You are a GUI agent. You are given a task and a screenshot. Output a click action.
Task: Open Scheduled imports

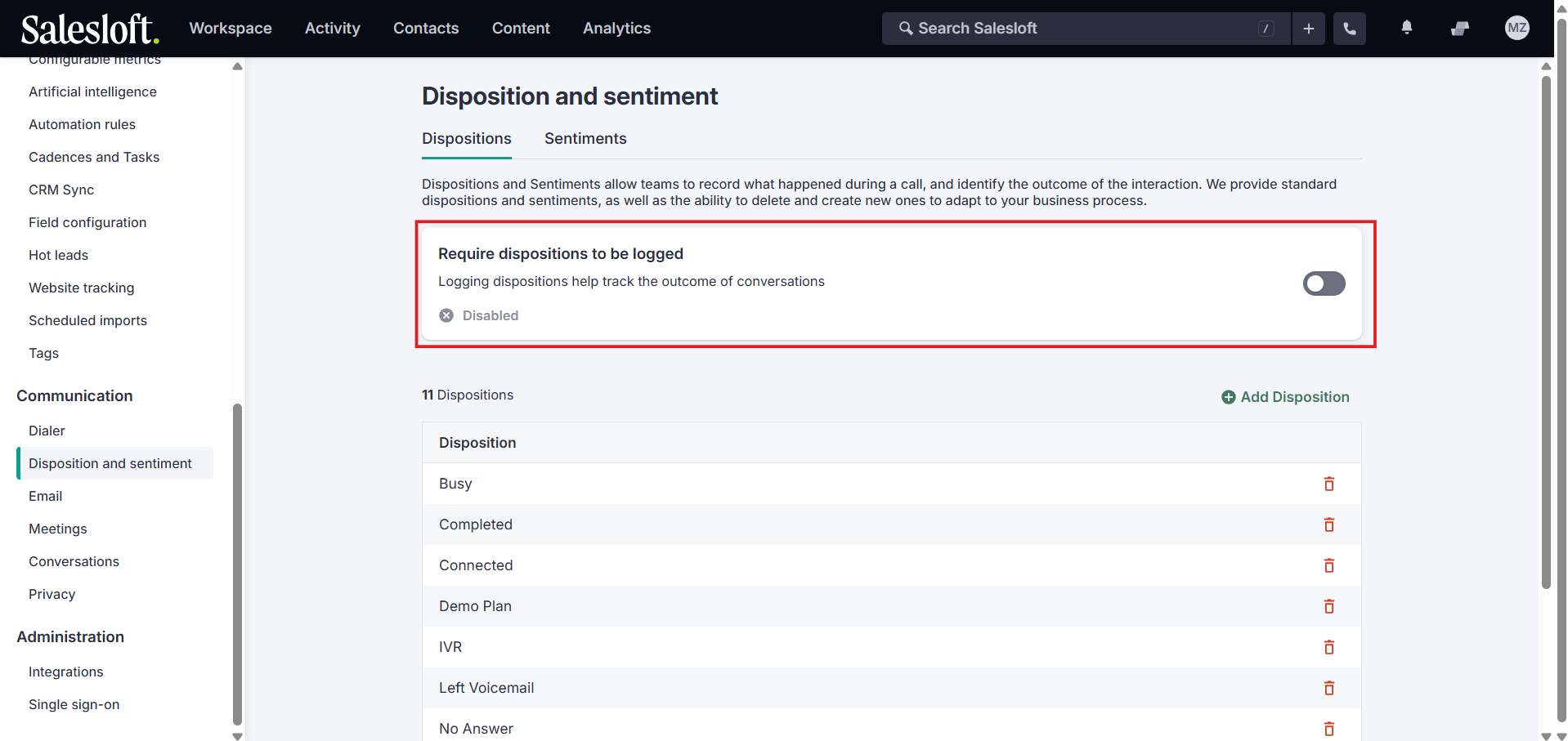tap(87, 320)
